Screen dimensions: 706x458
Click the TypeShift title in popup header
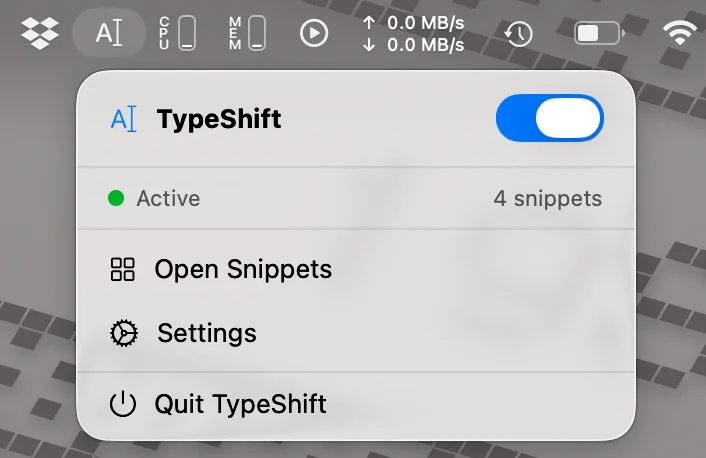219,119
